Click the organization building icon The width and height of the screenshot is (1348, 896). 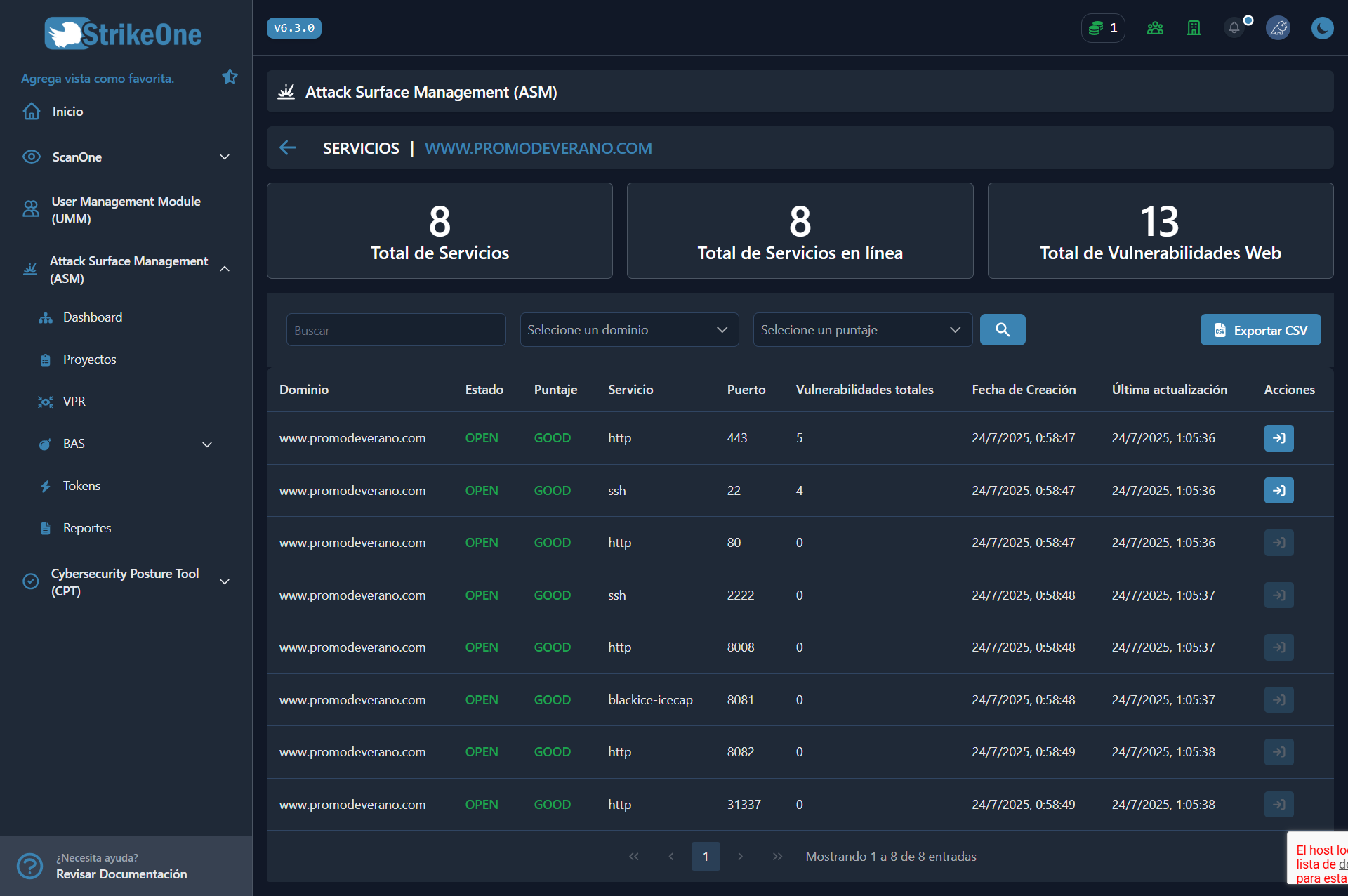(x=1194, y=28)
